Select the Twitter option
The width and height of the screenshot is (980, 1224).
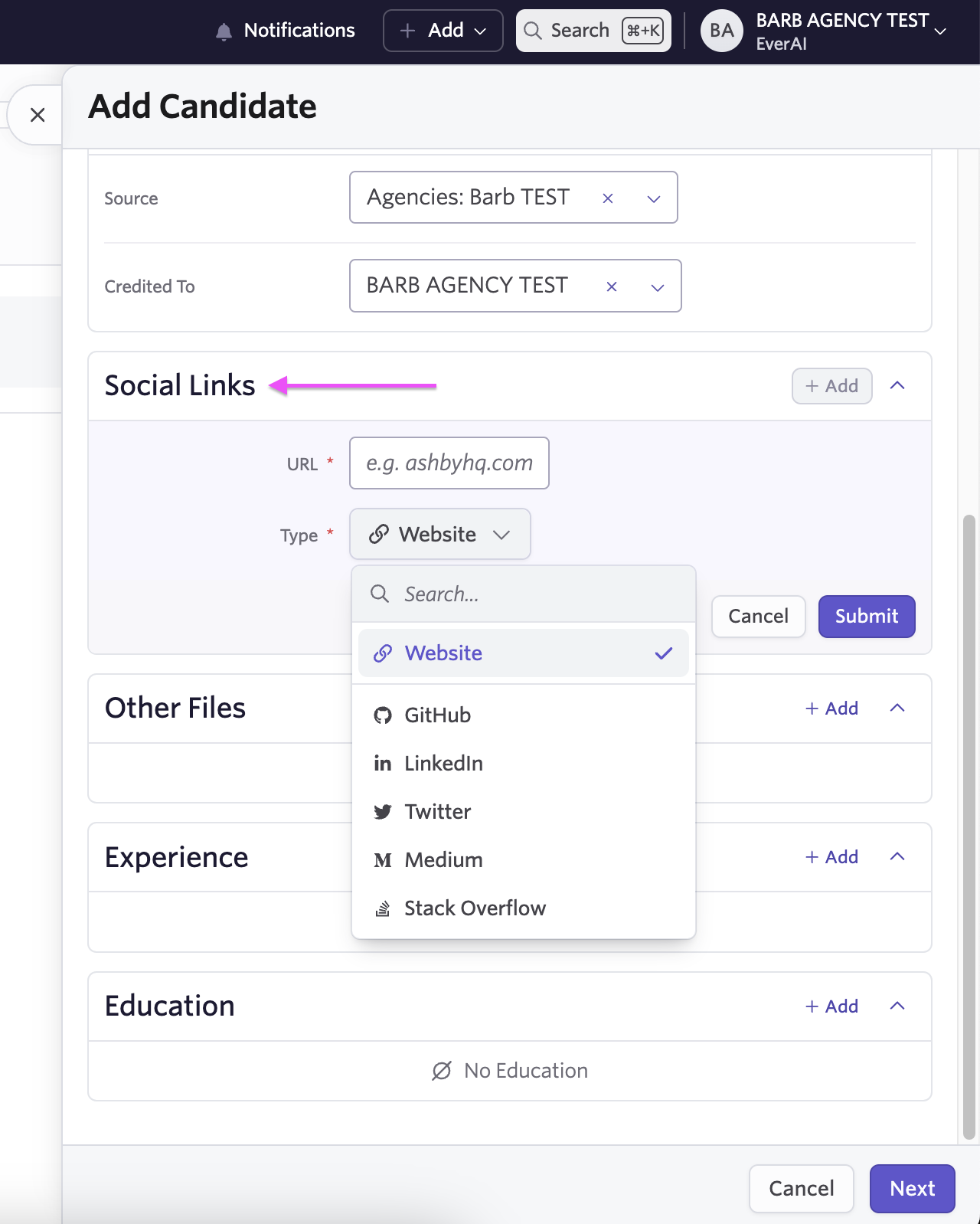524,811
